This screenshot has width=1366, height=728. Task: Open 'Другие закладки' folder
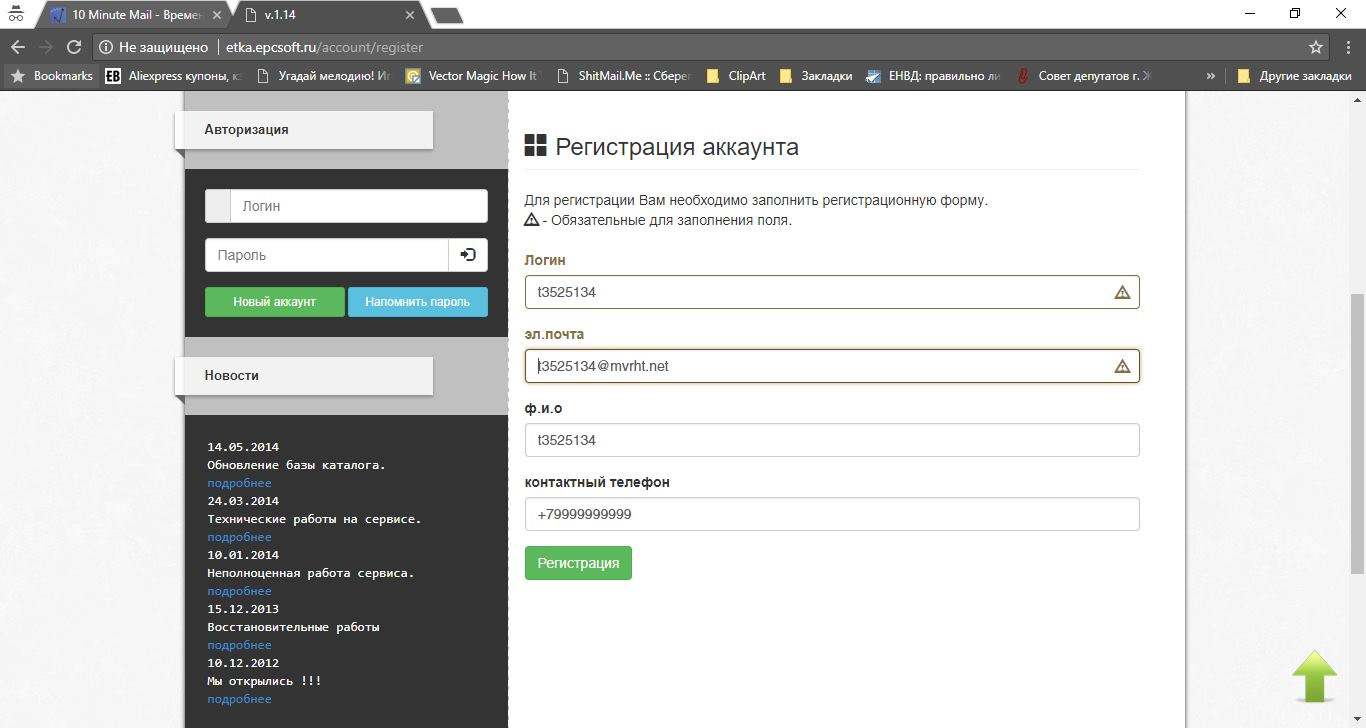coord(1294,75)
